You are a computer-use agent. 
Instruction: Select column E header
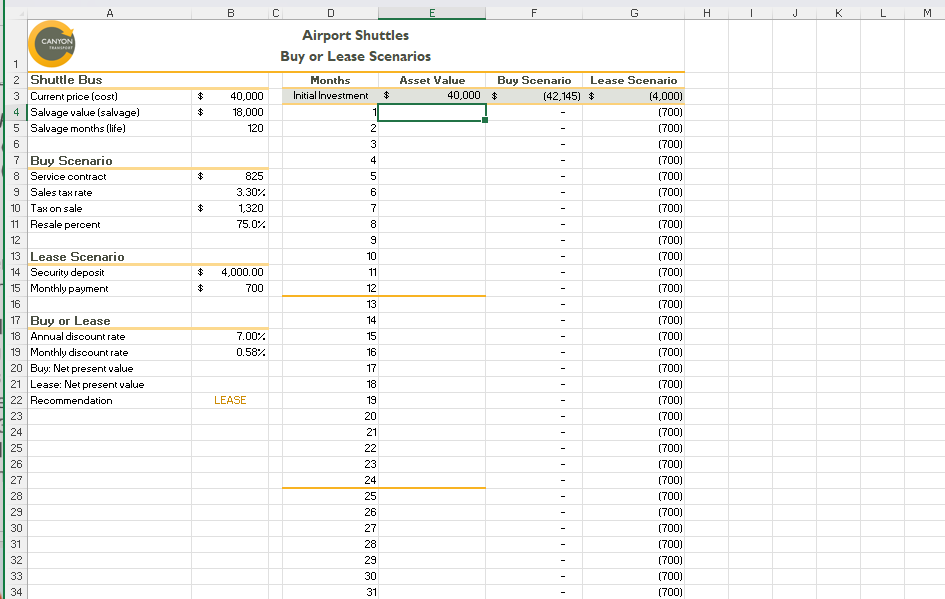click(x=432, y=11)
